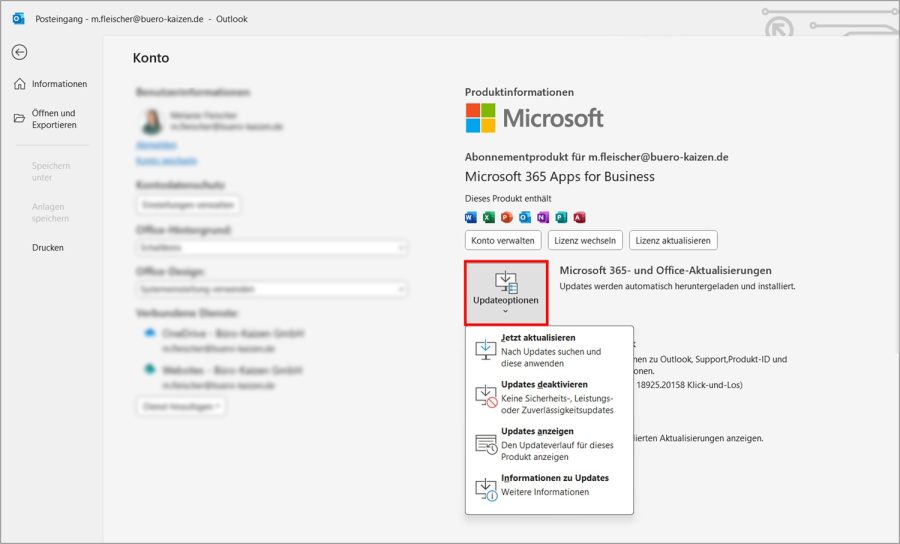The image size is (900, 544).
Task: Open Öffnen und Exportieren in the sidebar
Action: pos(51,119)
